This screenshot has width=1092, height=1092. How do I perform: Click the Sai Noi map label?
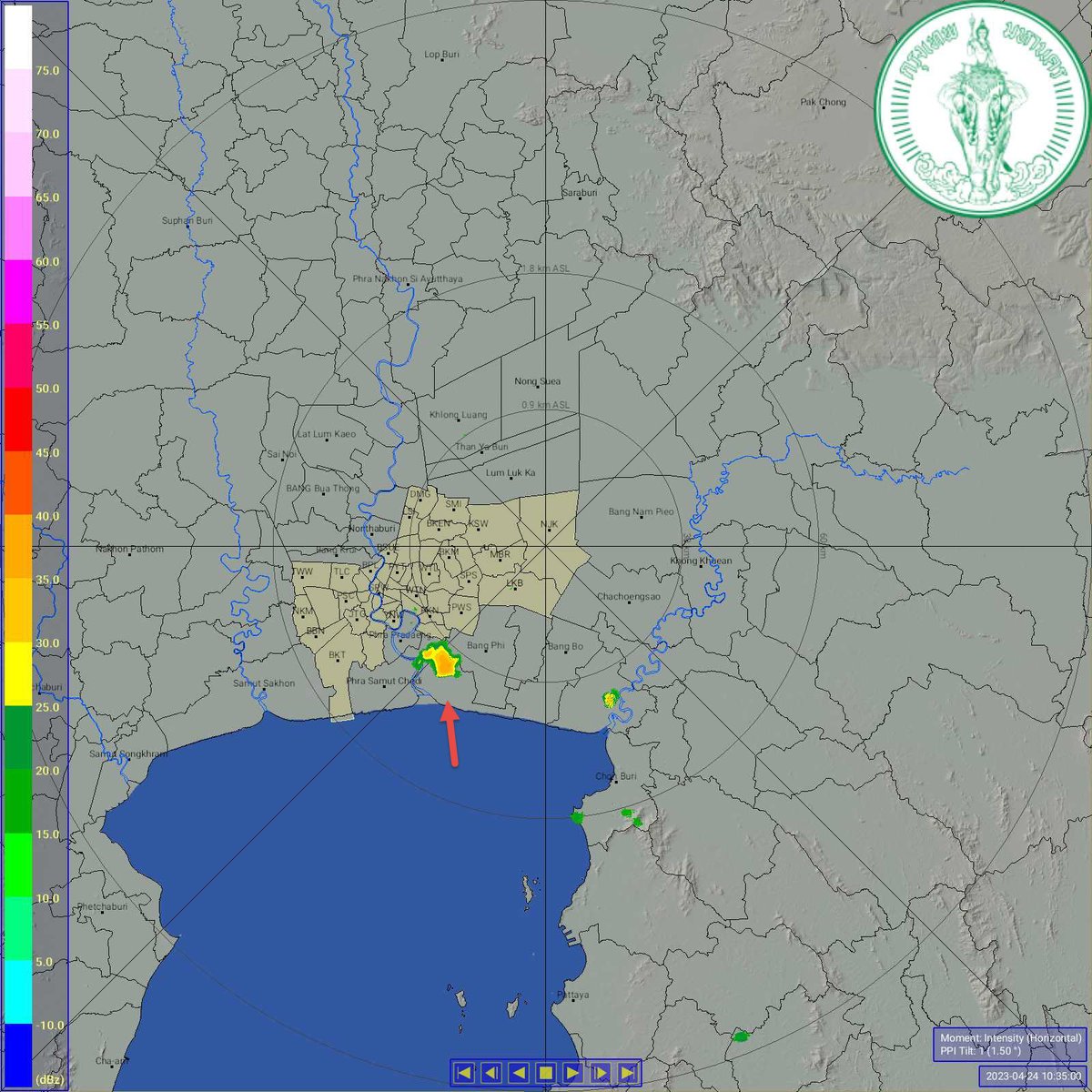[x=281, y=454]
